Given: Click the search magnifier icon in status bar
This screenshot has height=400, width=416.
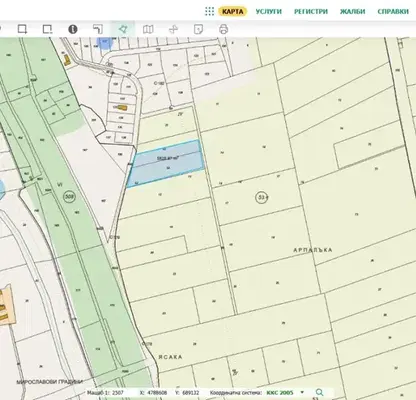Looking at the screenshot, I should pyautogui.click(x=319, y=392).
